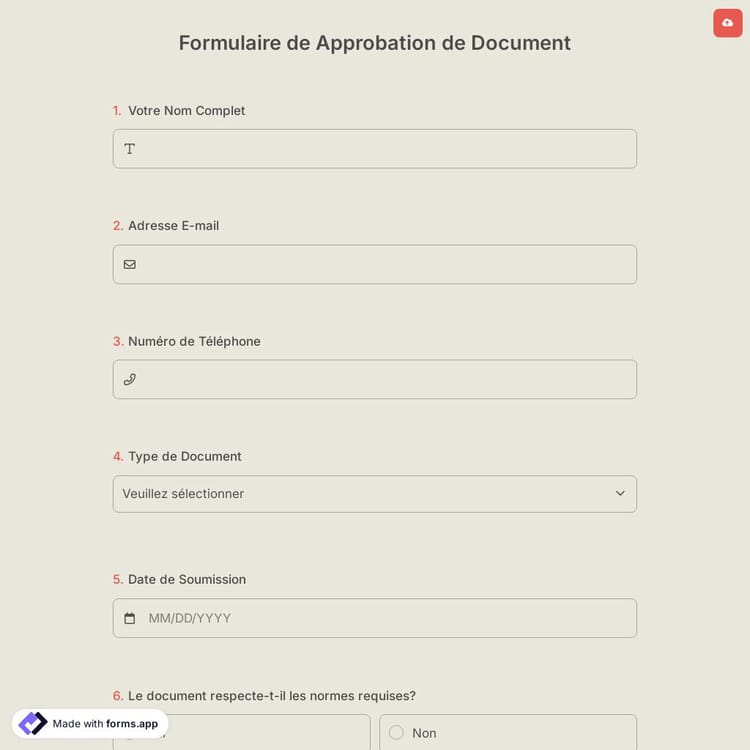
Task: Open the Made with forms.app link
Action: click(105, 724)
